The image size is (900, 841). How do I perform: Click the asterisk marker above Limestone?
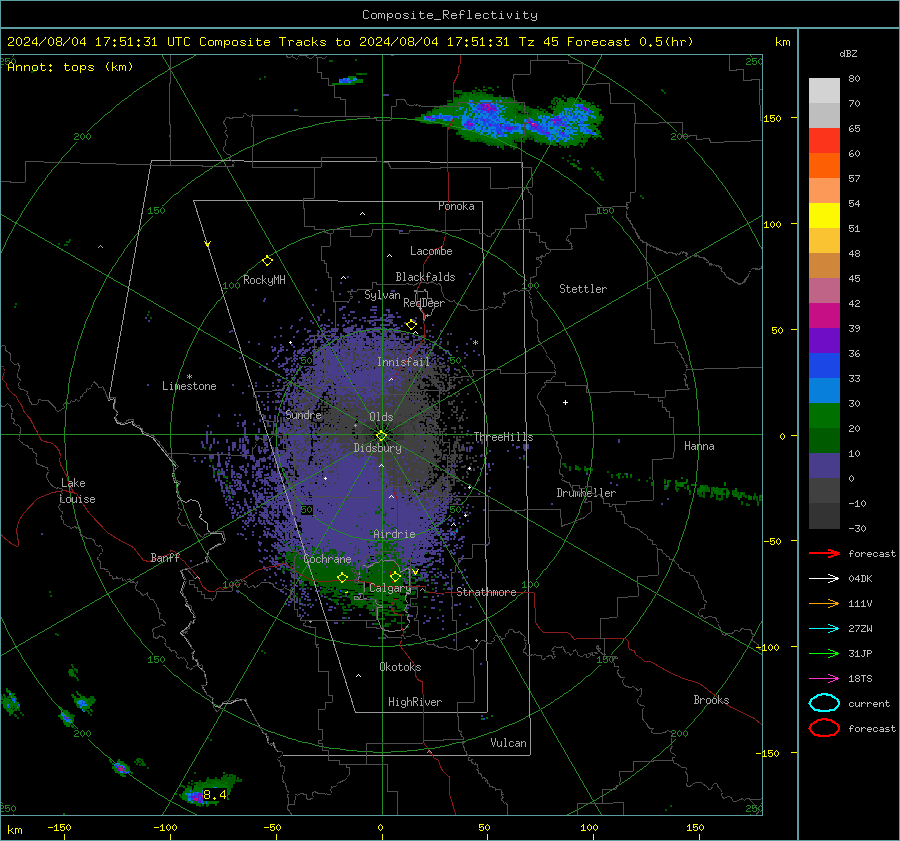coord(189,377)
